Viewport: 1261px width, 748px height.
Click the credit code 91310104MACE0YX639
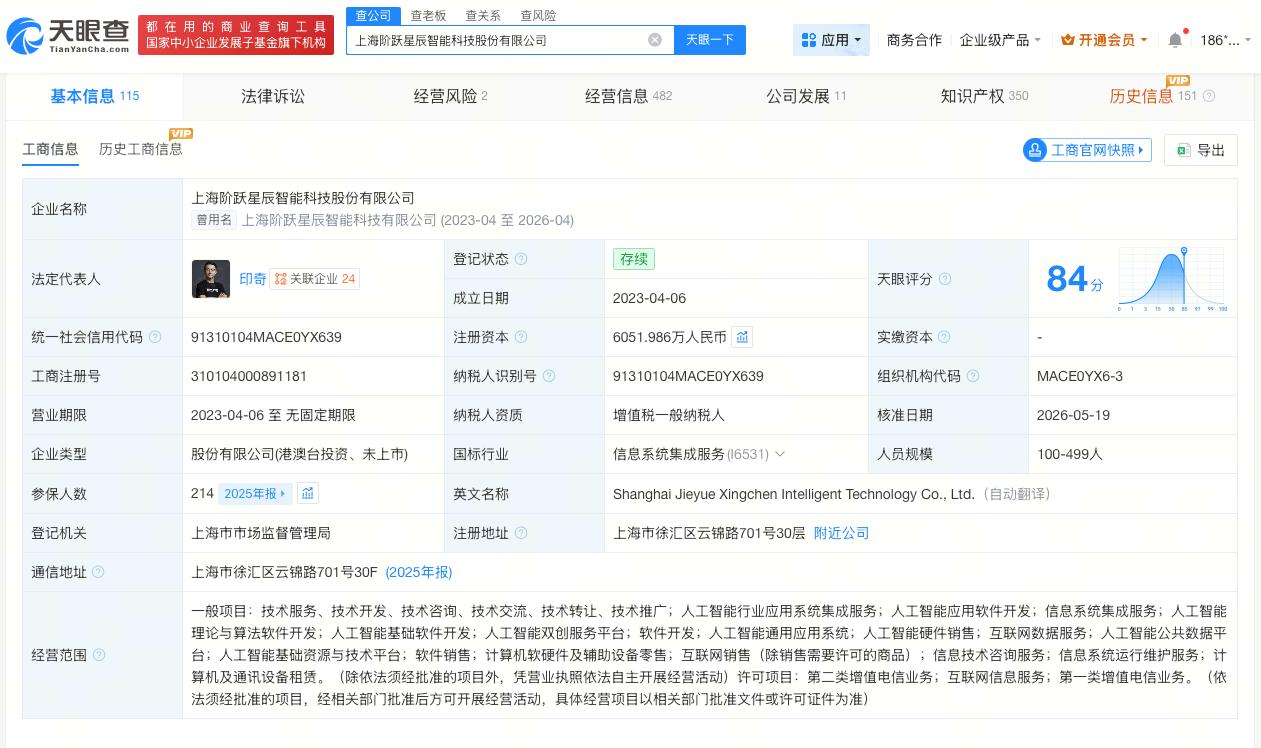[x=266, y=337]
